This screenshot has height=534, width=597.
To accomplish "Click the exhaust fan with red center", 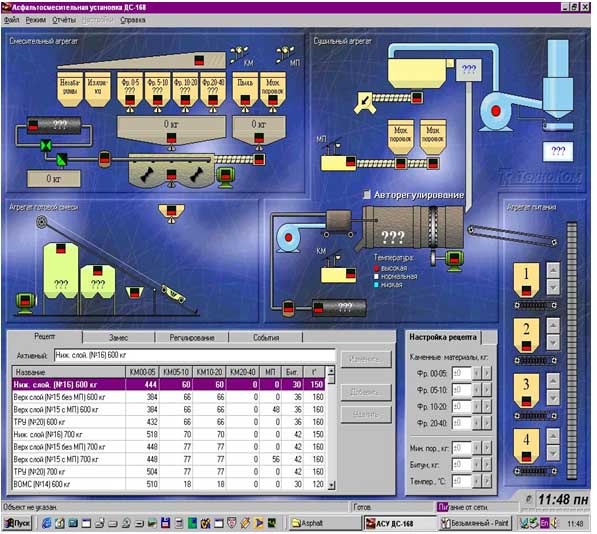I will [495, 111].
